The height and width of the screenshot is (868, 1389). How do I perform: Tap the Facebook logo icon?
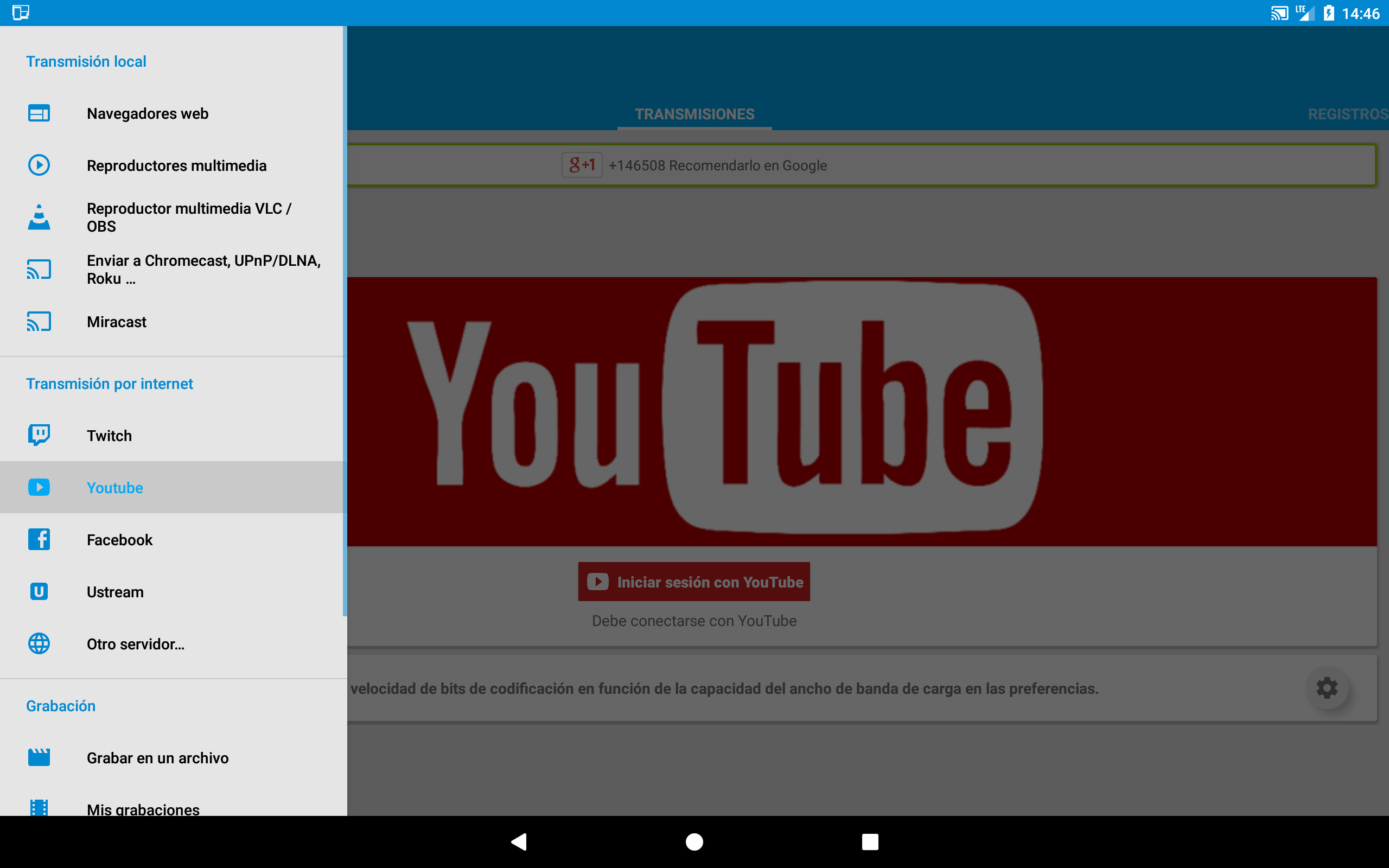39,540
